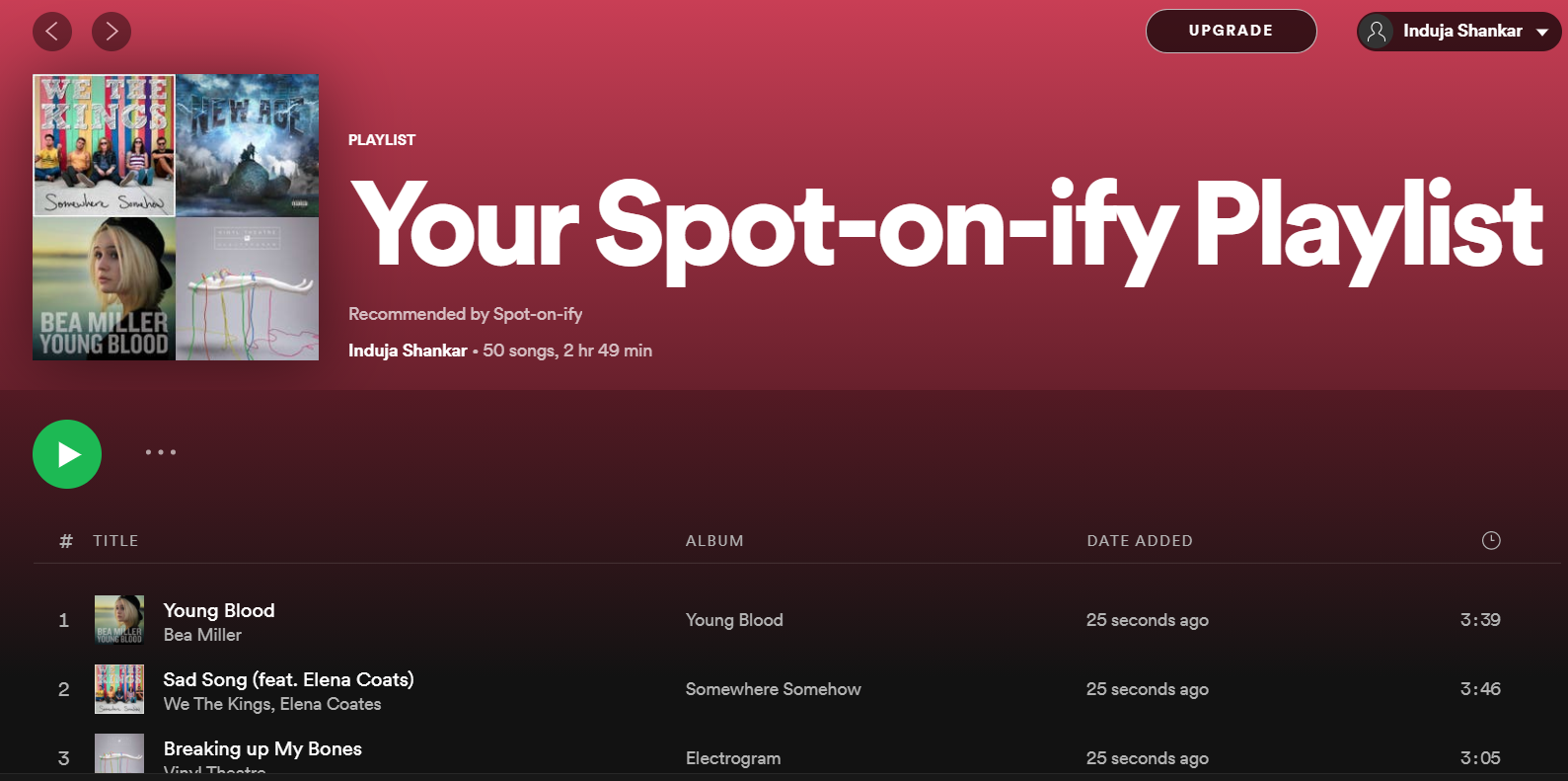The image size is (1568, 781).
Task: Click the '#' column header
Action: pyautogui.click(x=66, y=541)
